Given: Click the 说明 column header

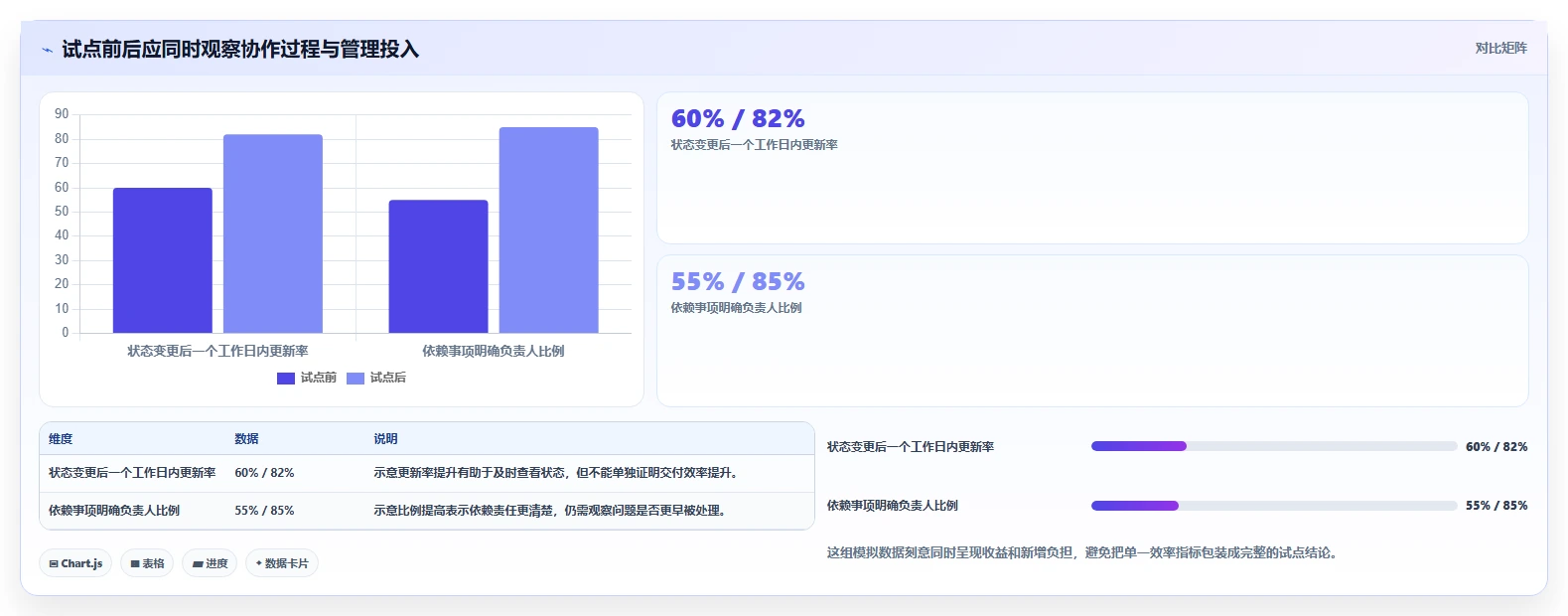Looking at the screenshot, I should 385,438.
